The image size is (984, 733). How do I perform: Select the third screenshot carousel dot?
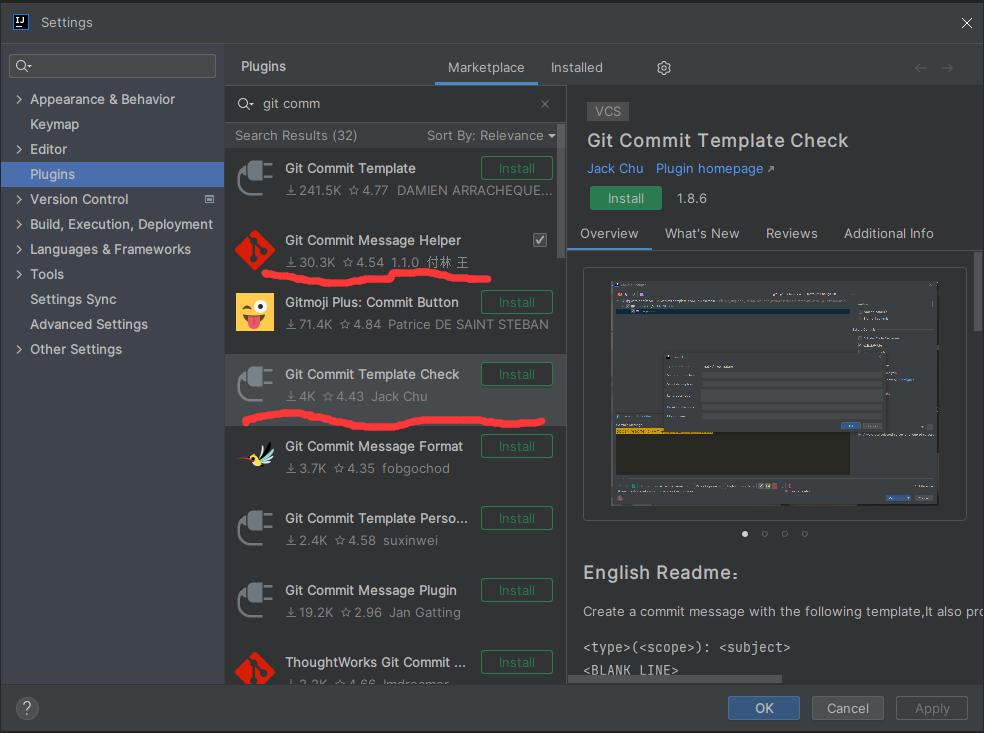tap(785, 534)
